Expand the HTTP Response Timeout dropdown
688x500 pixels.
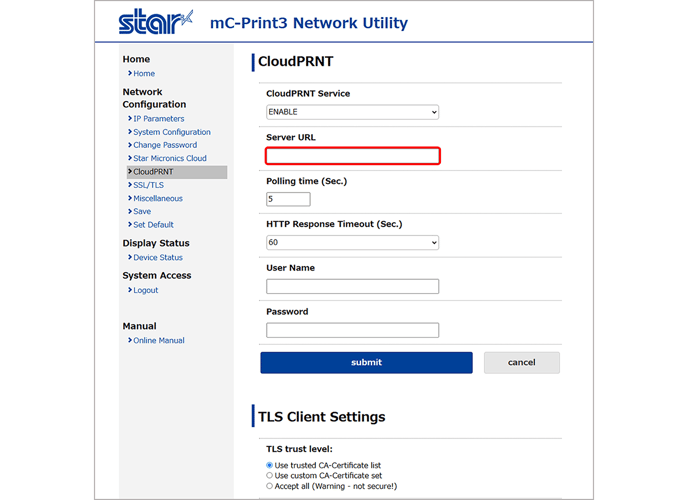352,243
